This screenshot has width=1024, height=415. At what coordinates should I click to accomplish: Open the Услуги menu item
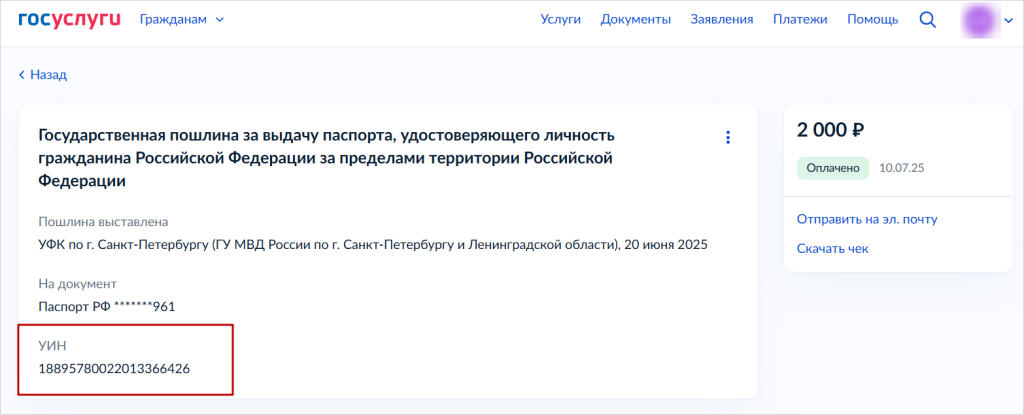click(x=560, y=20)
